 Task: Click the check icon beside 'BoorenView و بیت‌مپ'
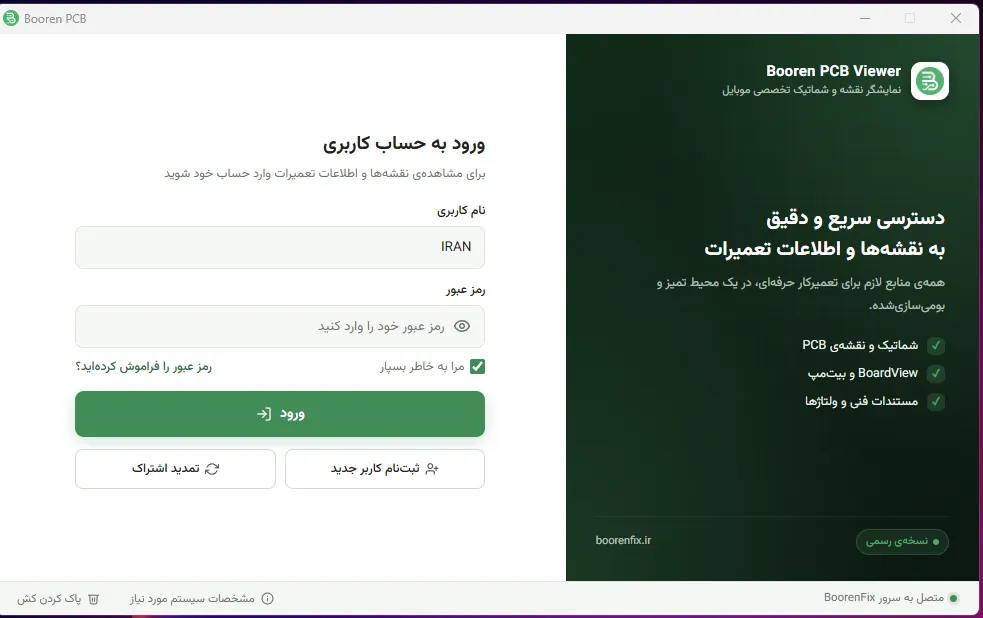pos(936,374)
